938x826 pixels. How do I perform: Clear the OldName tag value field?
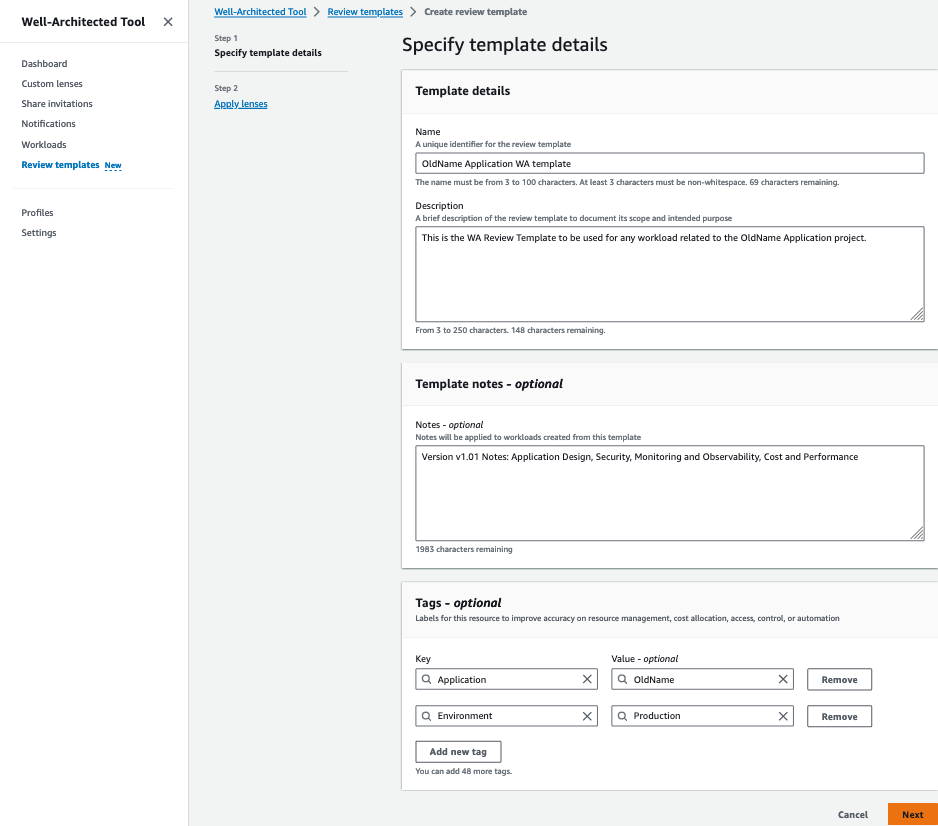coord(783,679)
